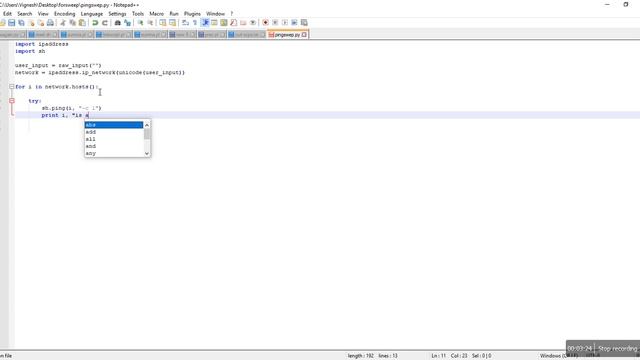640x360 pixels.
Task: Click the 'Sel : 0 | 0' status entry
Action: [482, 356]
